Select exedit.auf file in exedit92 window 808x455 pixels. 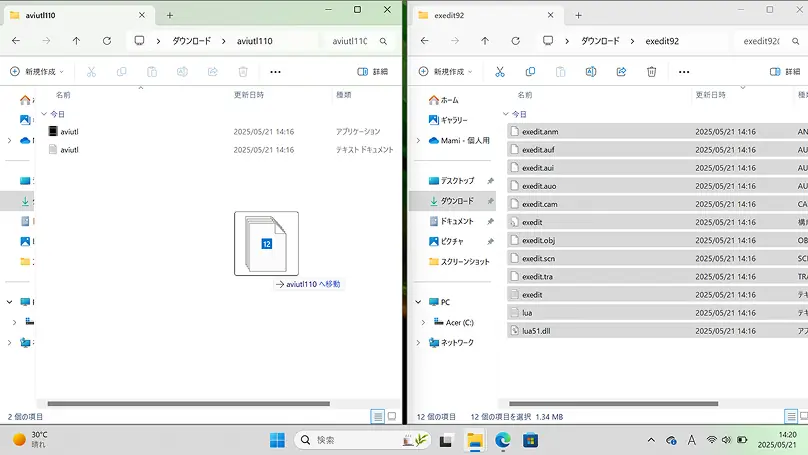[658, 149]
